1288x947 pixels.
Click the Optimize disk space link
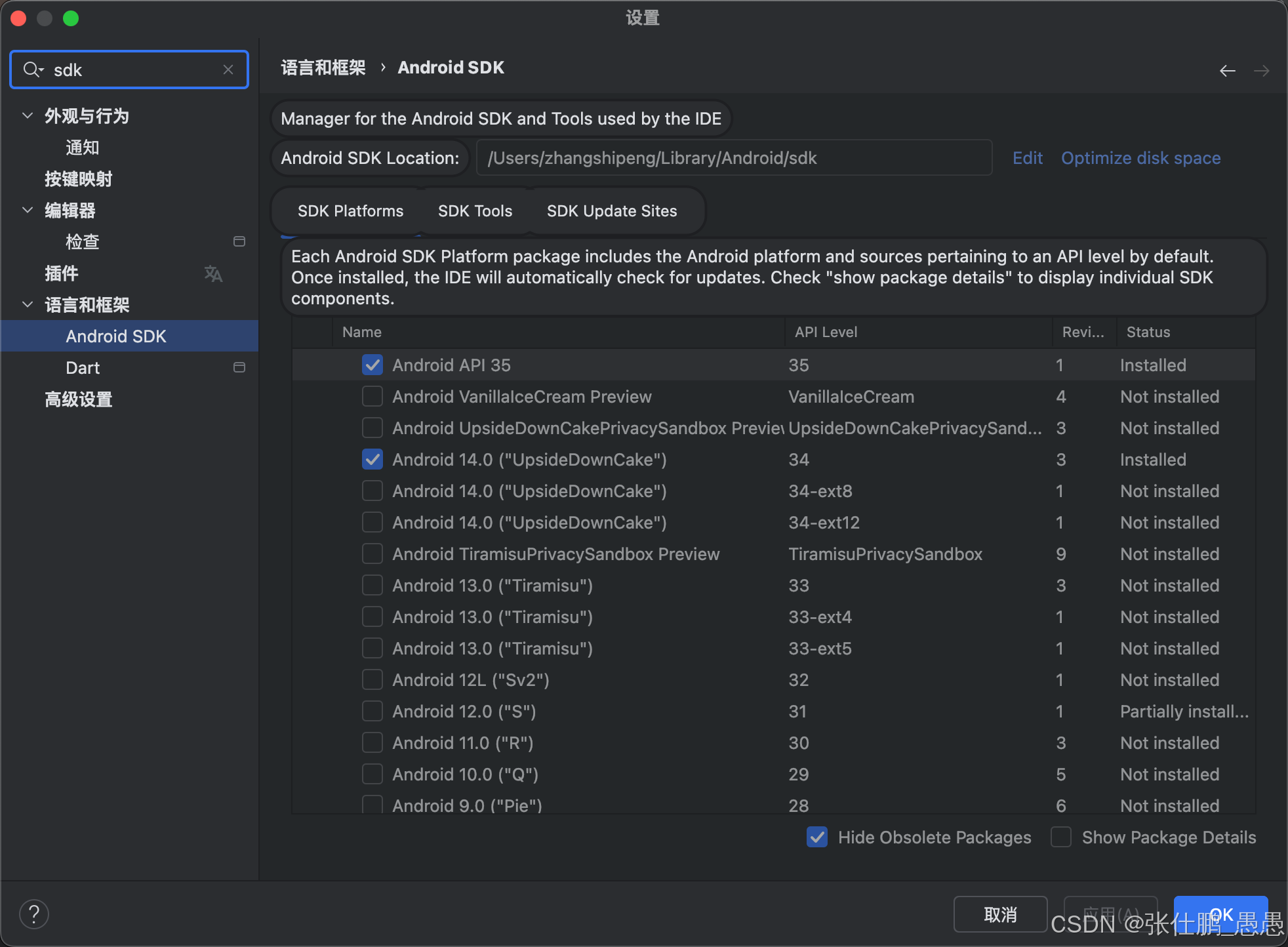1140,158
